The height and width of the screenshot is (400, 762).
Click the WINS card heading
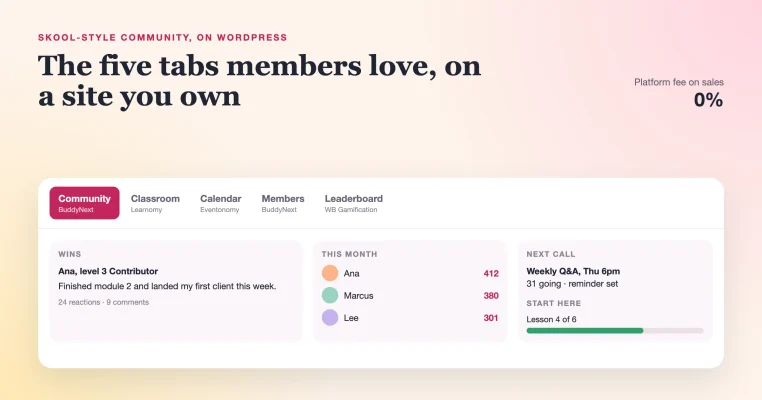[69, 254]
